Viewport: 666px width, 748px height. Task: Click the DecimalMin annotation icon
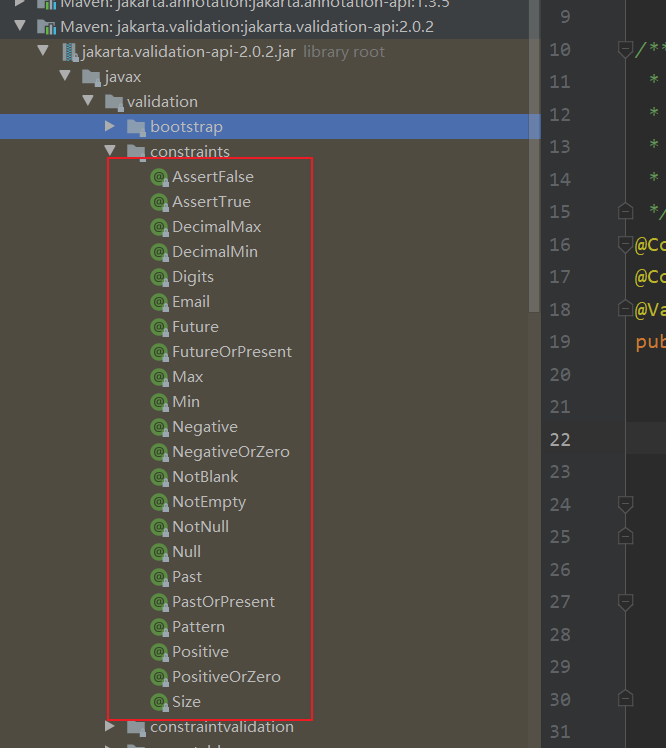[x=159, y=252]
